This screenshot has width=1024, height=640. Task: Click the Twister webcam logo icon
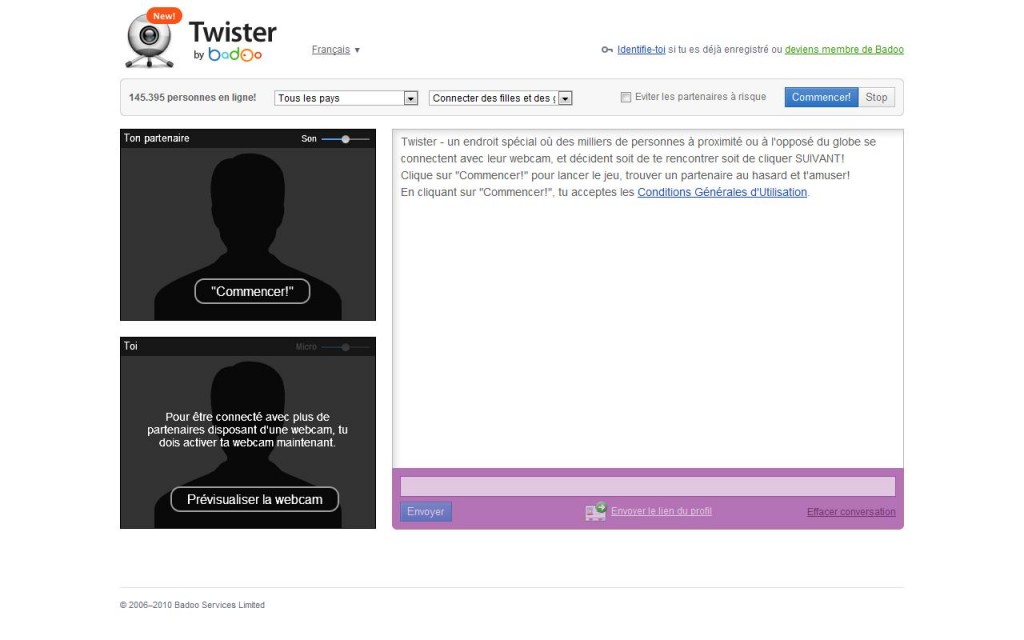(150, 40)
